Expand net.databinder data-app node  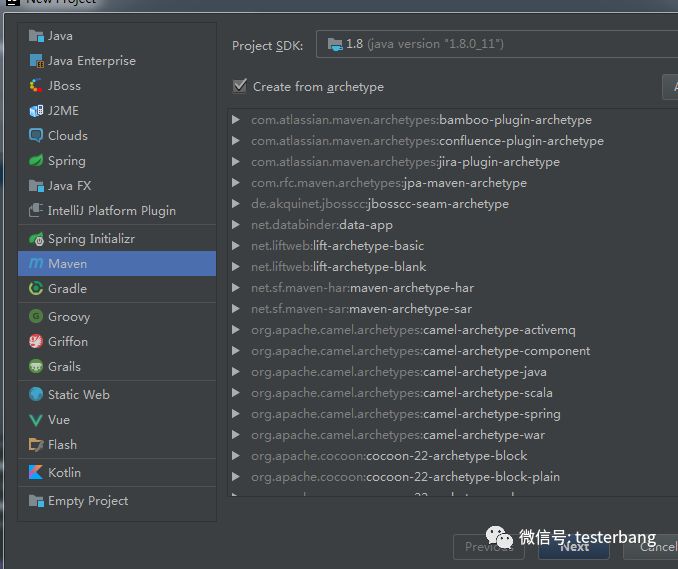coord(236,225)
